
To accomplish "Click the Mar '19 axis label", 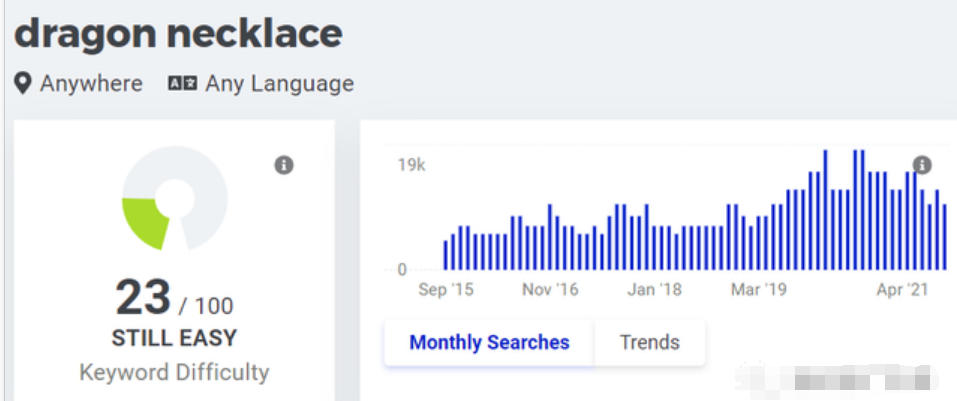I will (759, 290).
